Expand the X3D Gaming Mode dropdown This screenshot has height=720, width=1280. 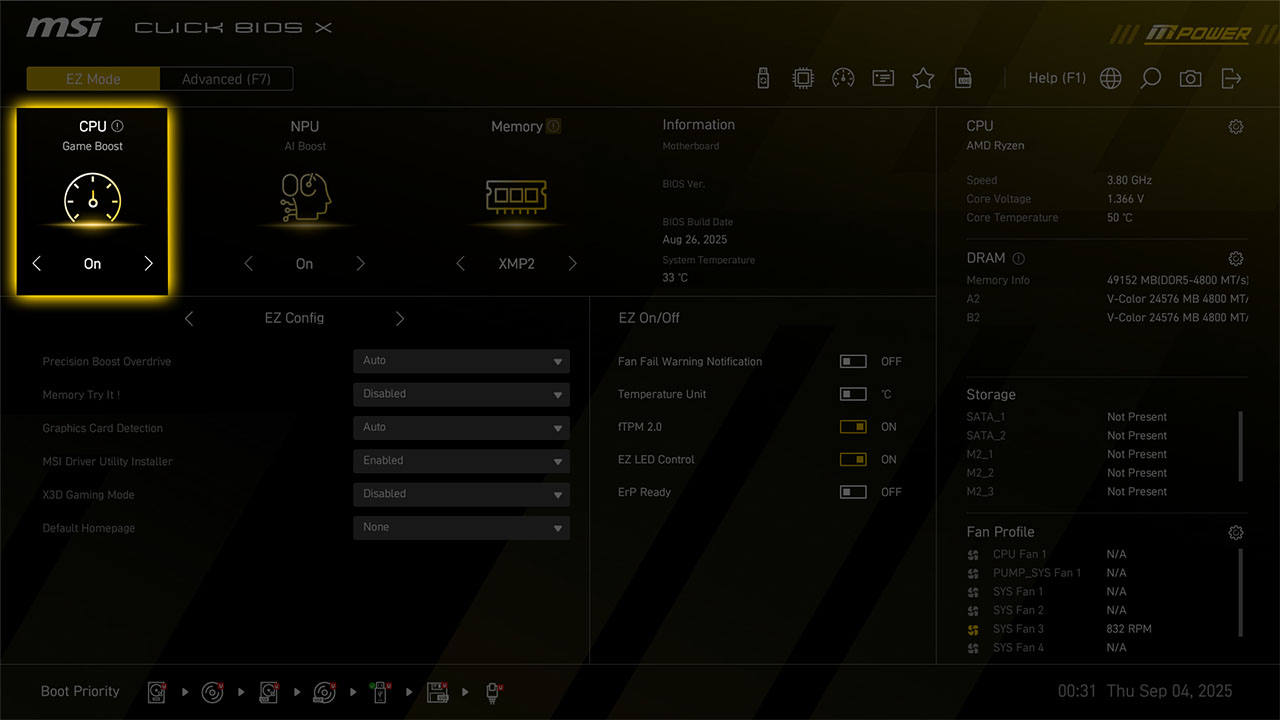(x=461, y=494)
